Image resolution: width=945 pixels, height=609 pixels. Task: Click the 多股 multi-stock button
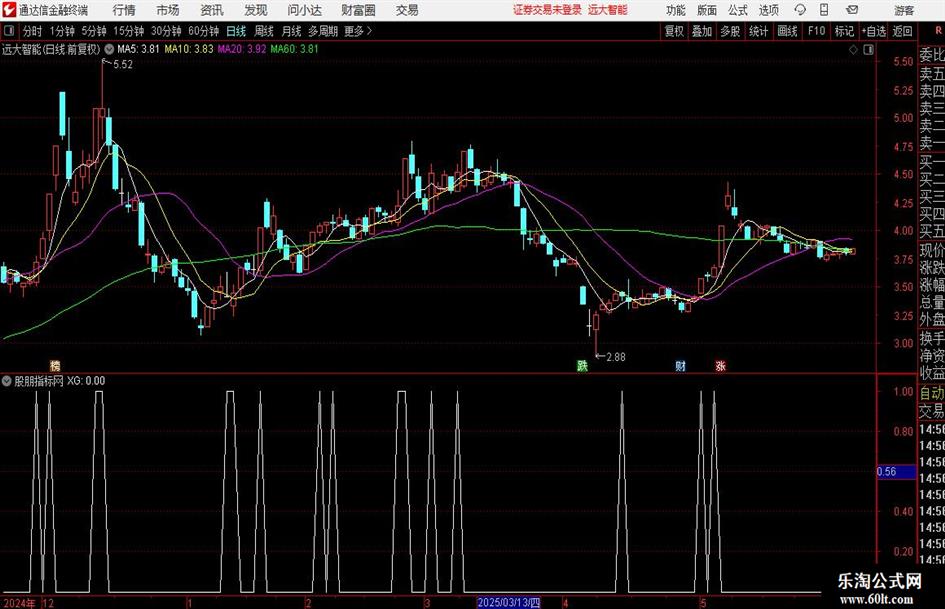[730, 31]
